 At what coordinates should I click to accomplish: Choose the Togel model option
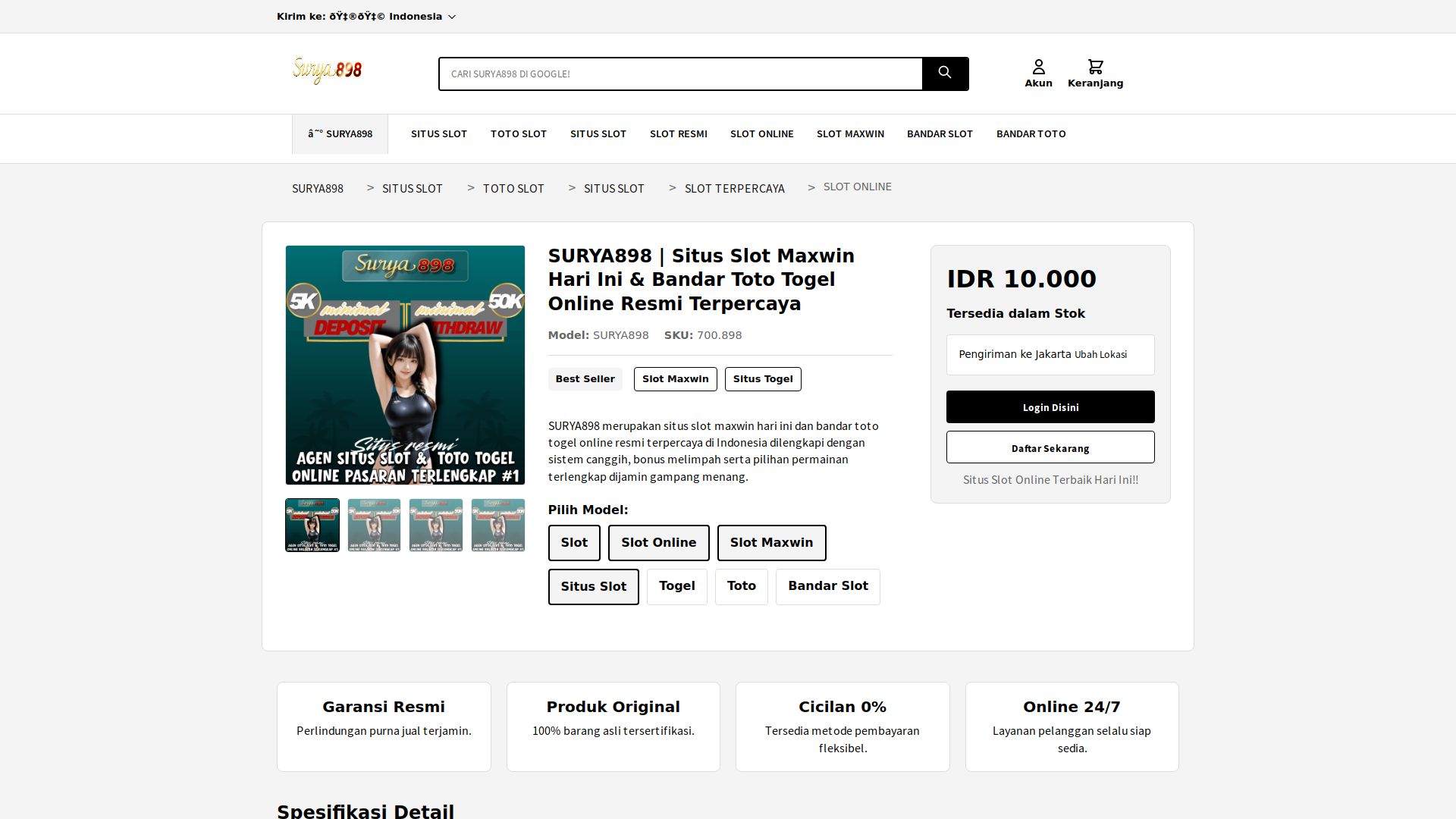[677, 587]
